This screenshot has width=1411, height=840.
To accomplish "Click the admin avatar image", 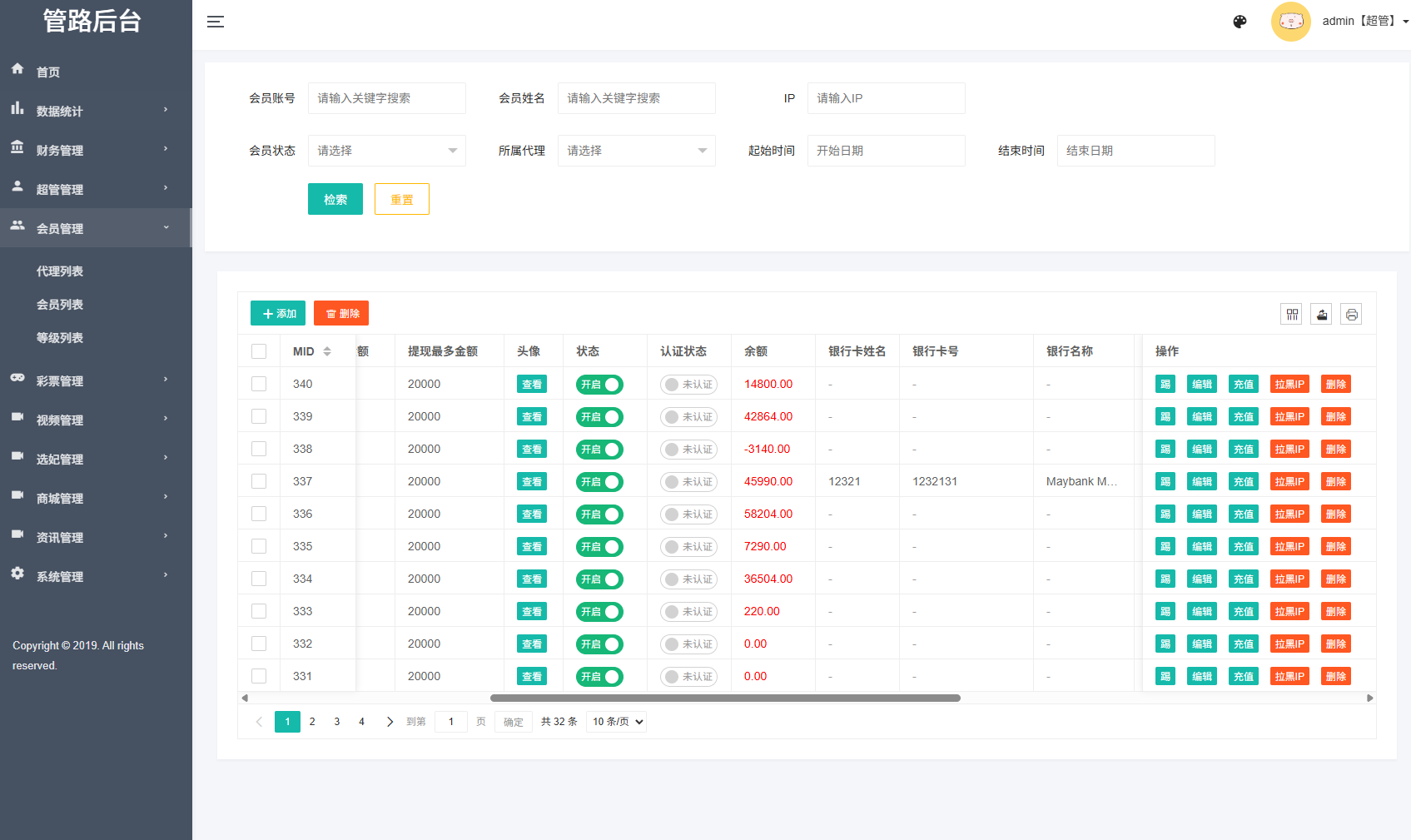I will (1290, 22).
